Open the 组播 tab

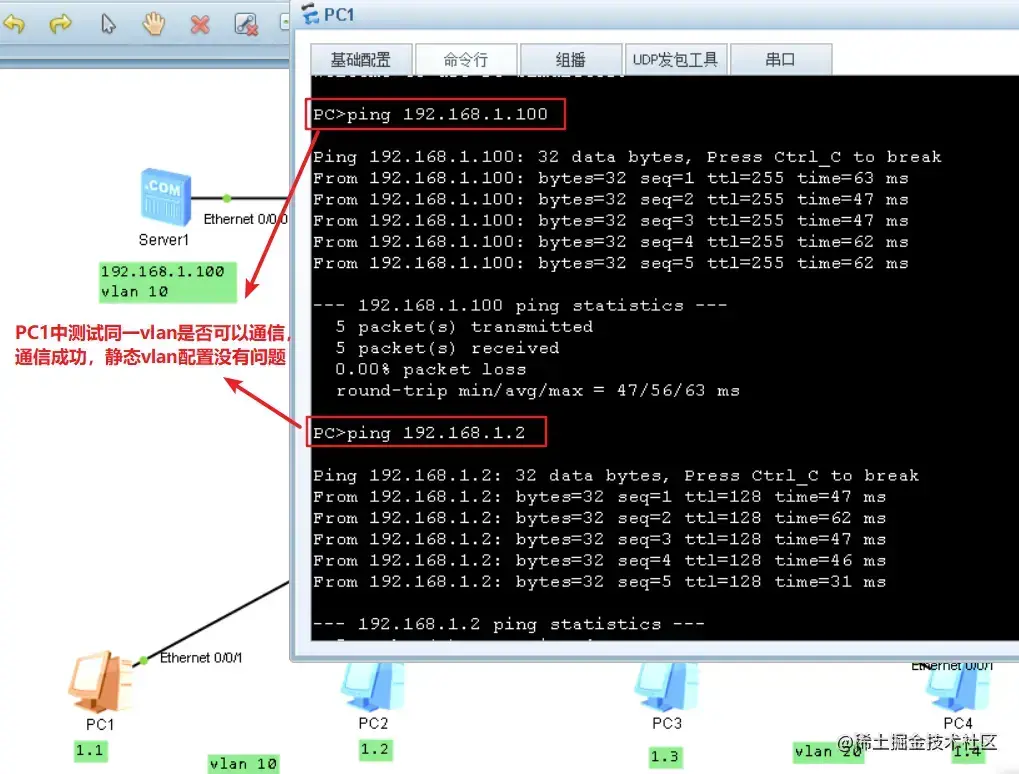[571, 60]
